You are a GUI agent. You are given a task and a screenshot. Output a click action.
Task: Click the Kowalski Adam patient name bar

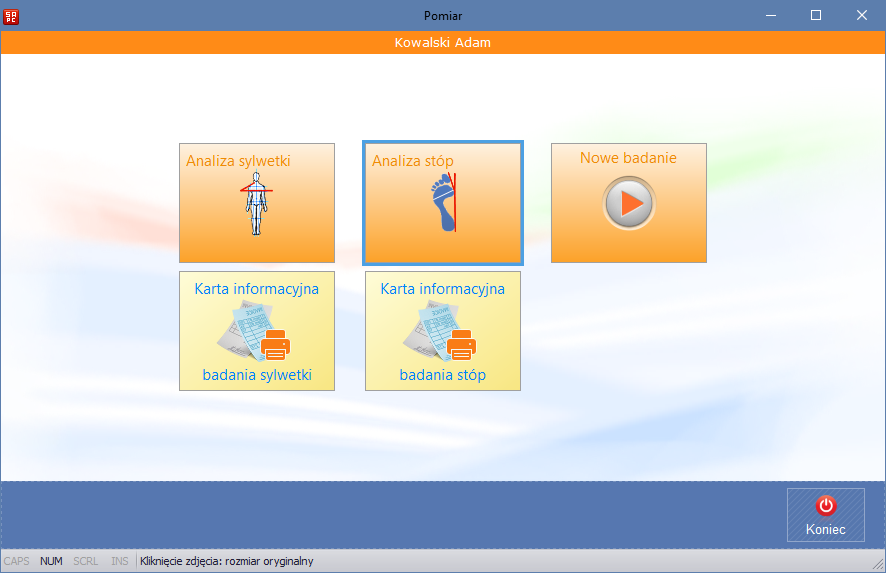pyautogui.click(x=442, y=43)
